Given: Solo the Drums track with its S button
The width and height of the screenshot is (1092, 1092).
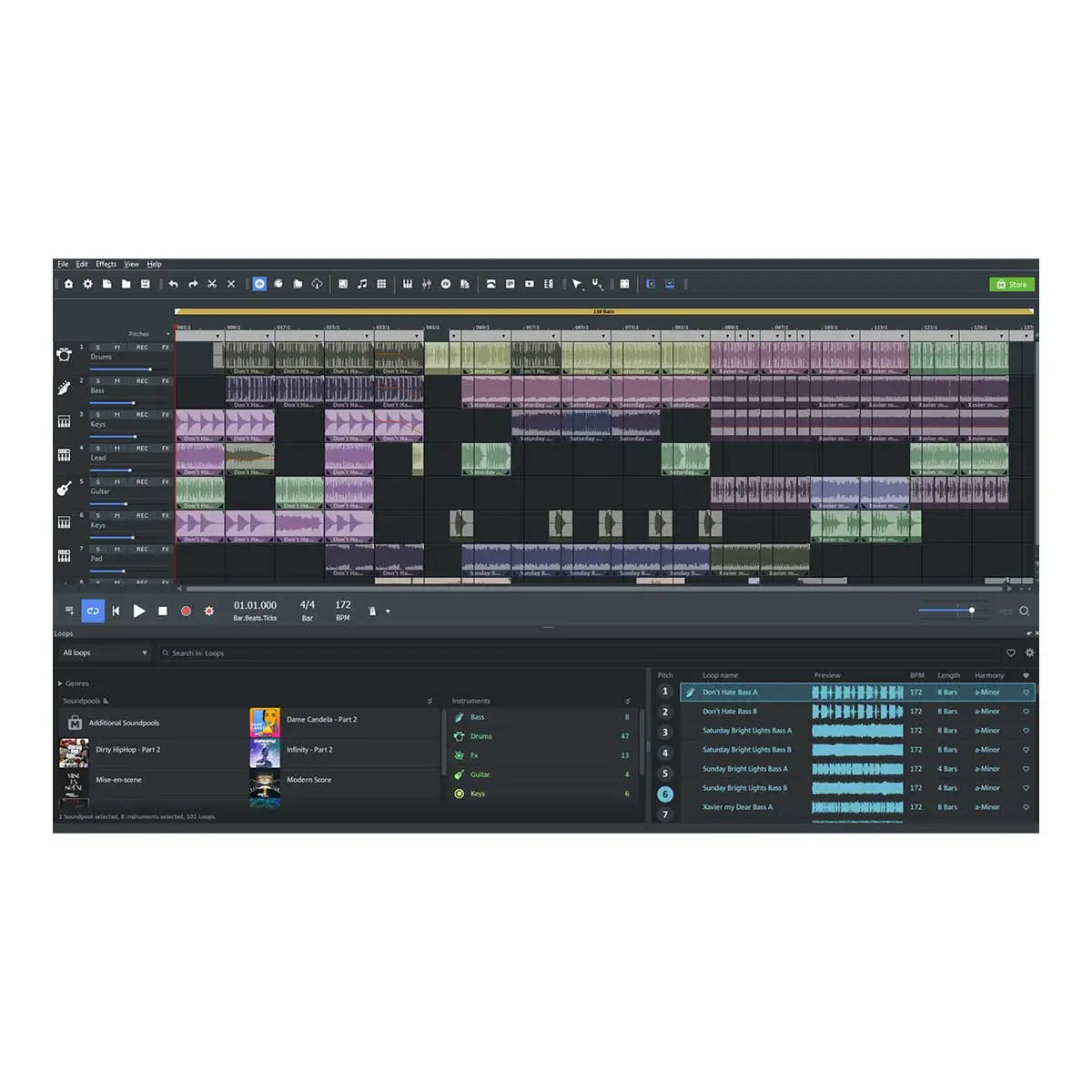Looking at the screenshot, I should (x=97, y=348).
